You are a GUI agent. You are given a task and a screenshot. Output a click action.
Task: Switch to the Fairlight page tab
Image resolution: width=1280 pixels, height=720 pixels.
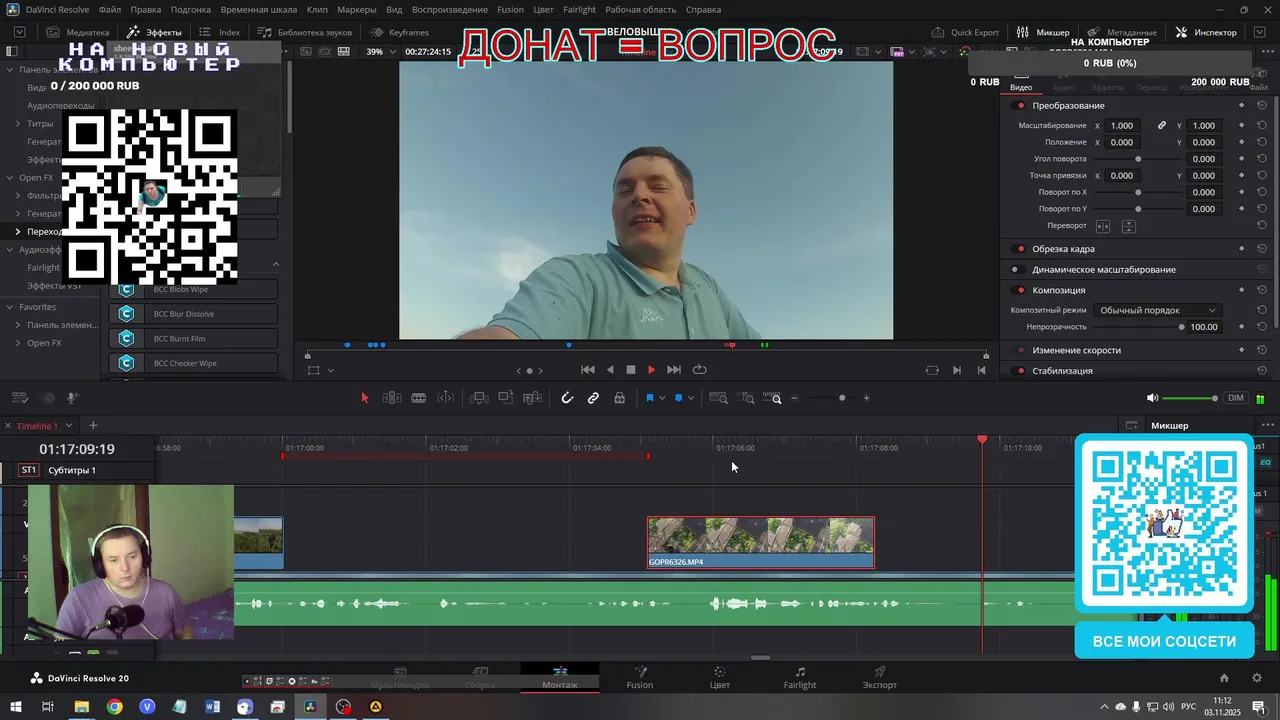(800, 677)
